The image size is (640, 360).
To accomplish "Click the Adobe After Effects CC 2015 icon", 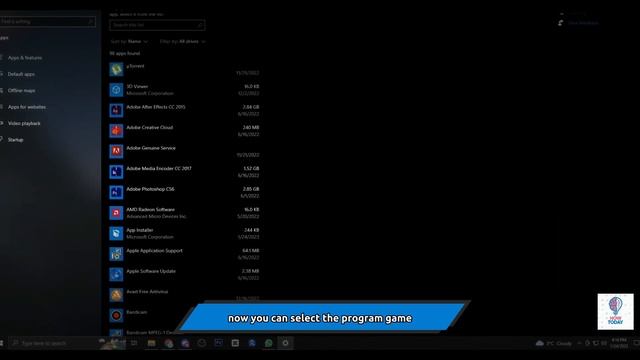I will (116, 110).
